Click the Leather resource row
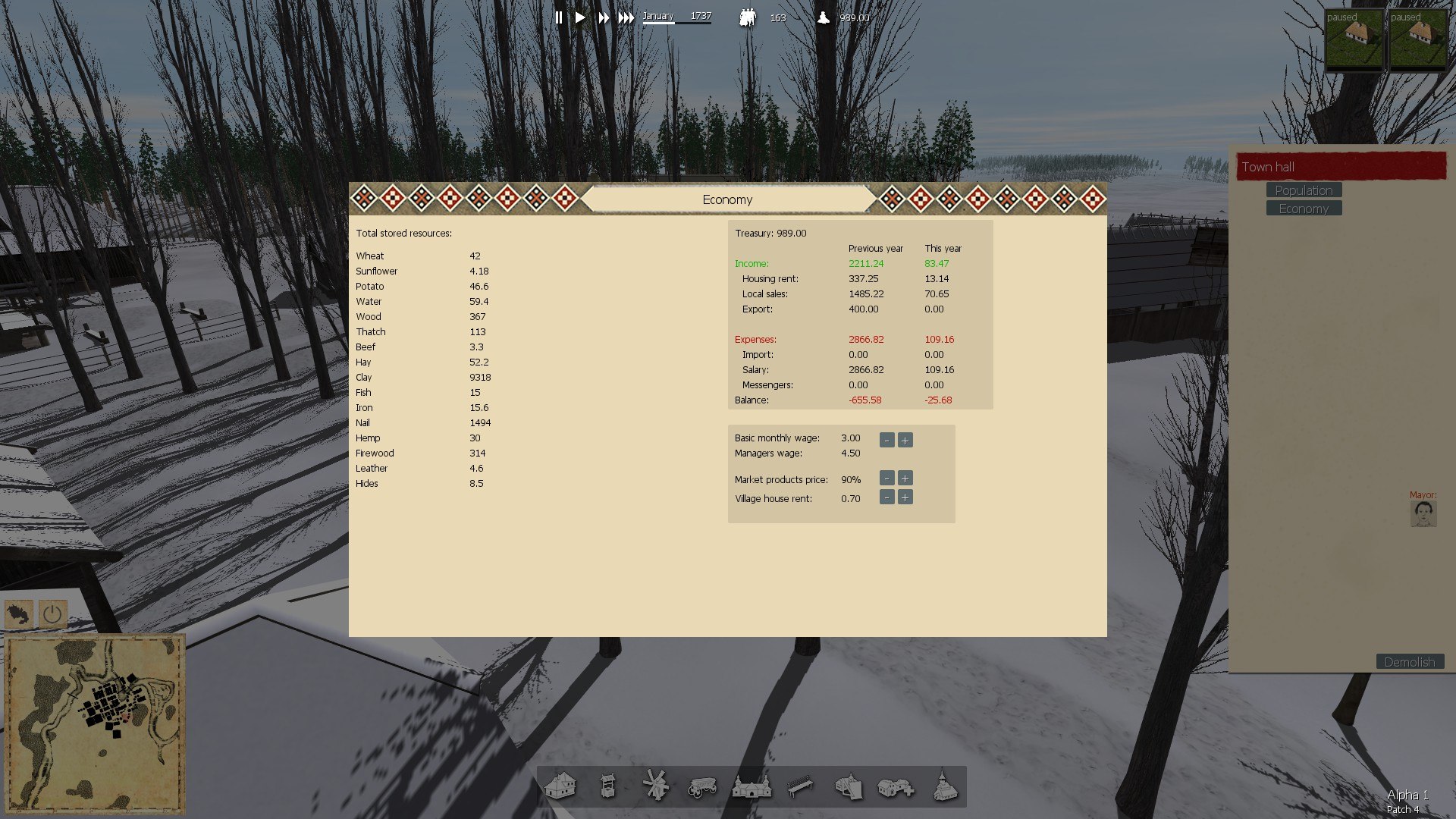Screen dimensions: 1456x819 pyautogui.click(x=422, y=469)
